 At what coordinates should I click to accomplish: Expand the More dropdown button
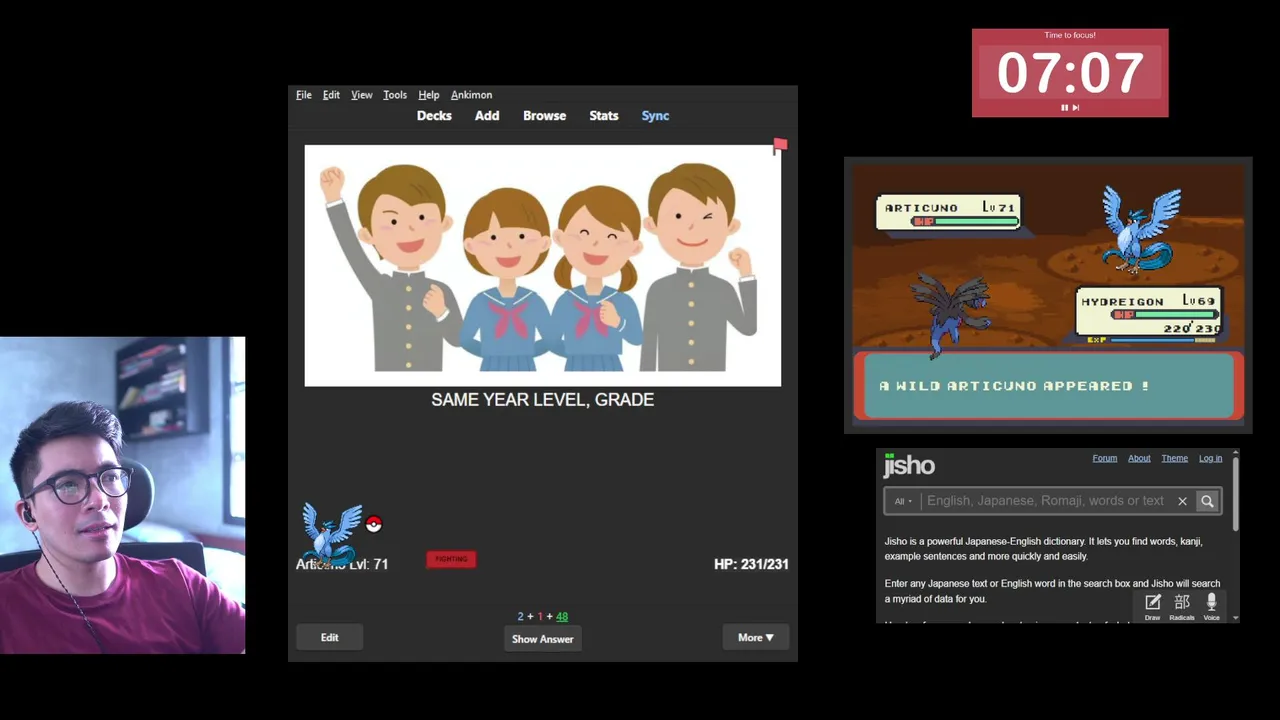(x=756, y=637)
